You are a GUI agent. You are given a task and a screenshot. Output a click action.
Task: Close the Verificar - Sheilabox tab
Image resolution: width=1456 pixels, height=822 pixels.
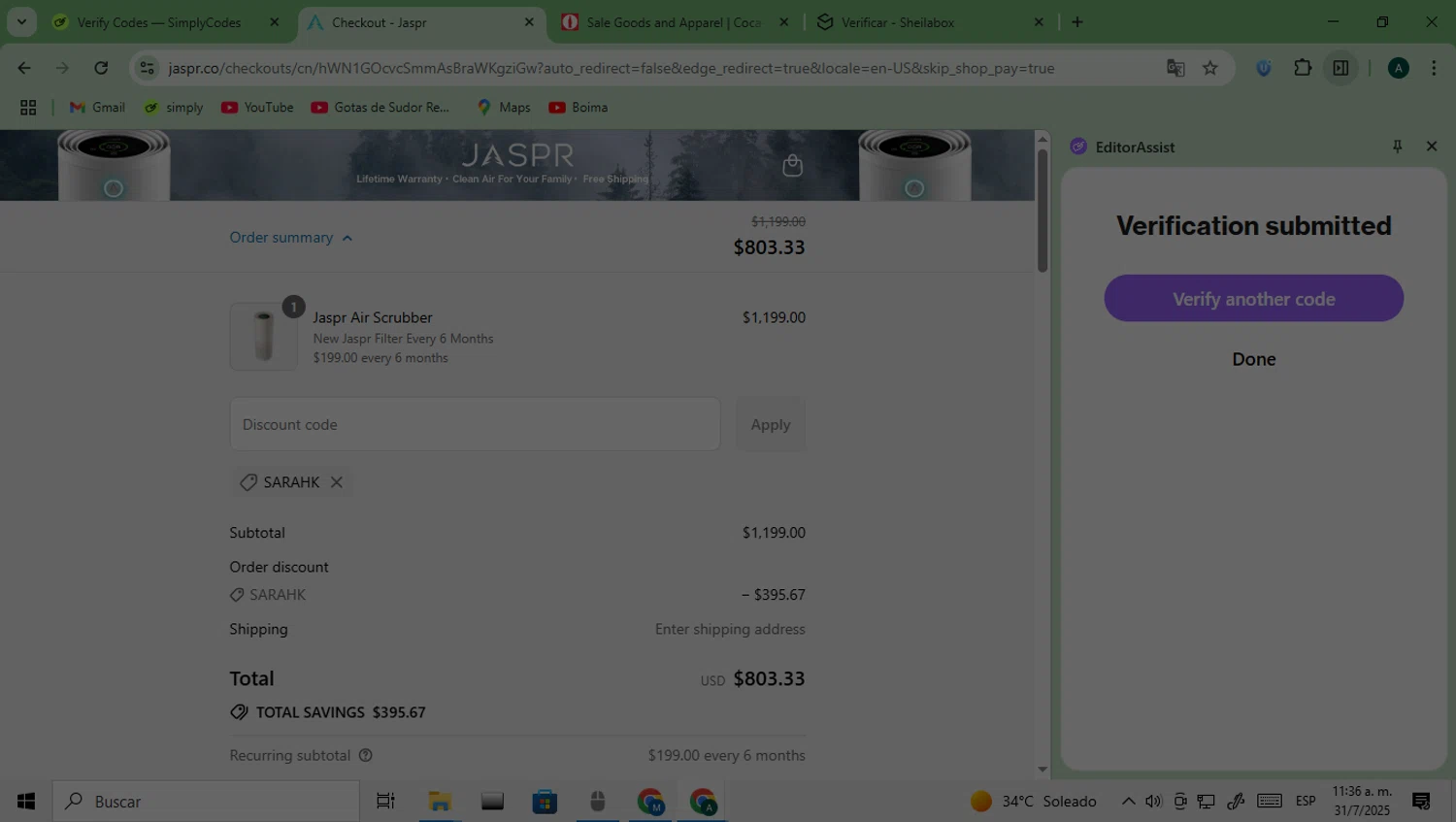pos(1039,22)
